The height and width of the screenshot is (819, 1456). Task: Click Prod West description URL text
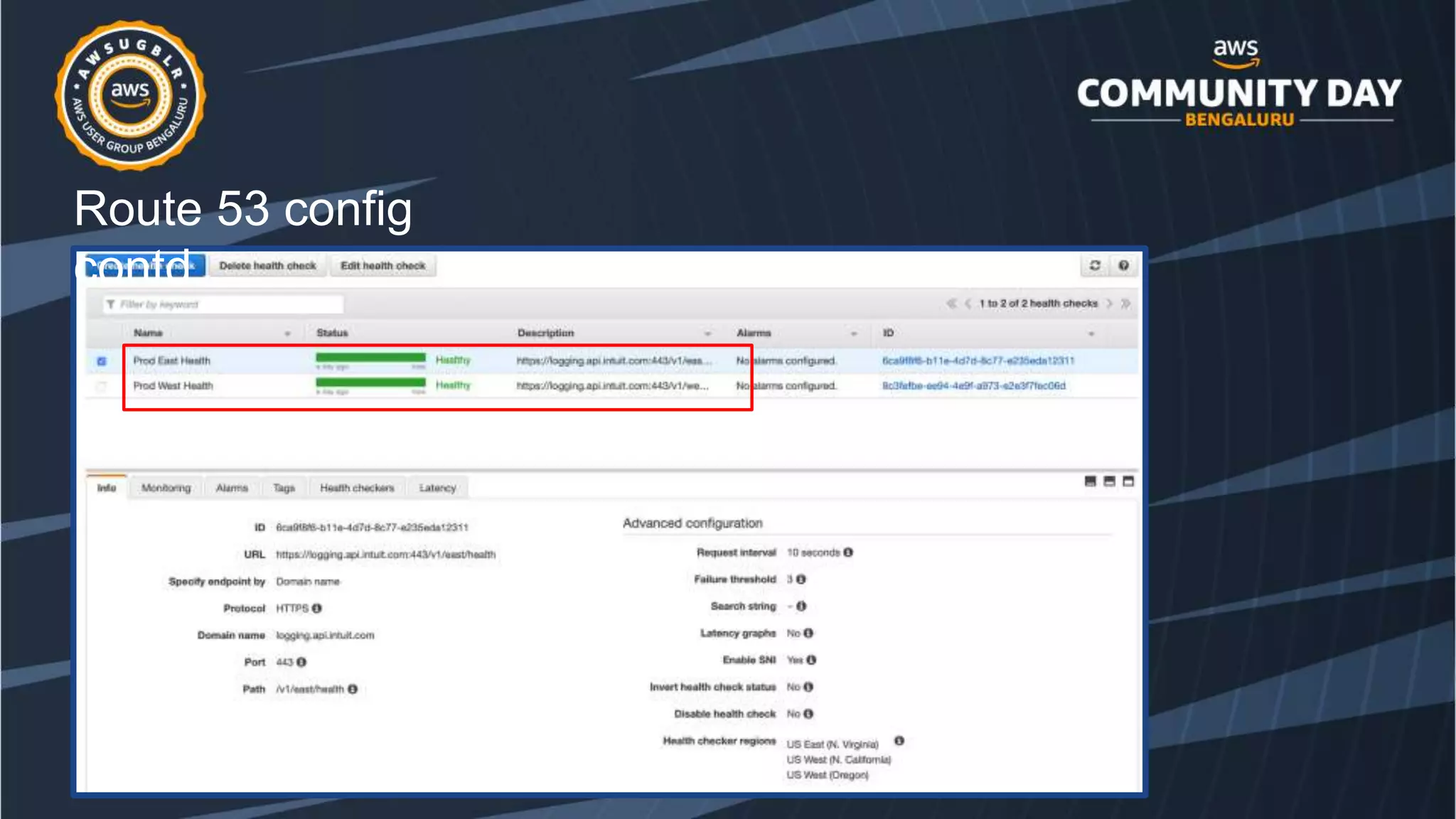pyautogui.click(x=613, y=385)
